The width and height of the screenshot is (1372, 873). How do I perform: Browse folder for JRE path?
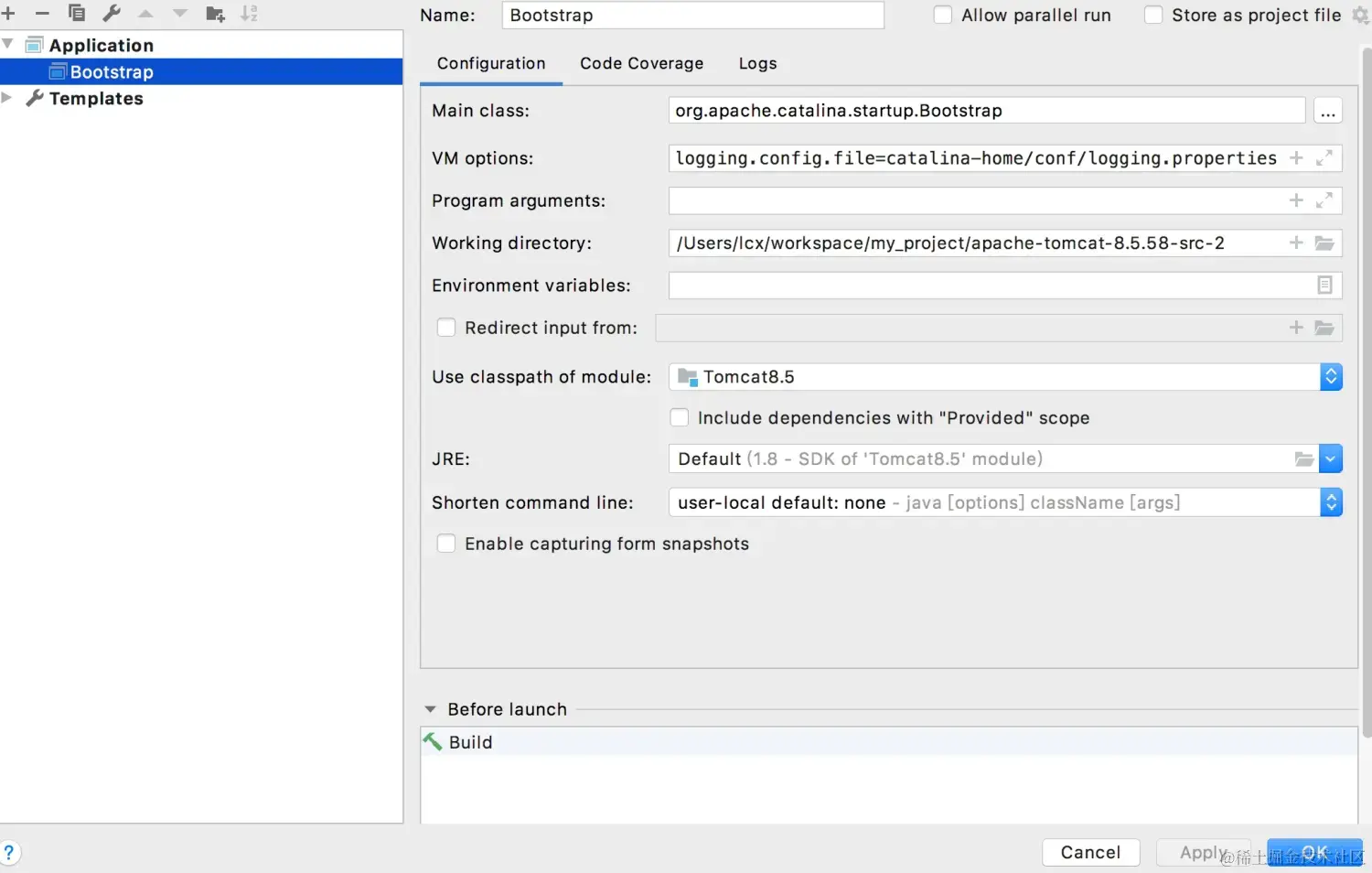[1304, 459]
